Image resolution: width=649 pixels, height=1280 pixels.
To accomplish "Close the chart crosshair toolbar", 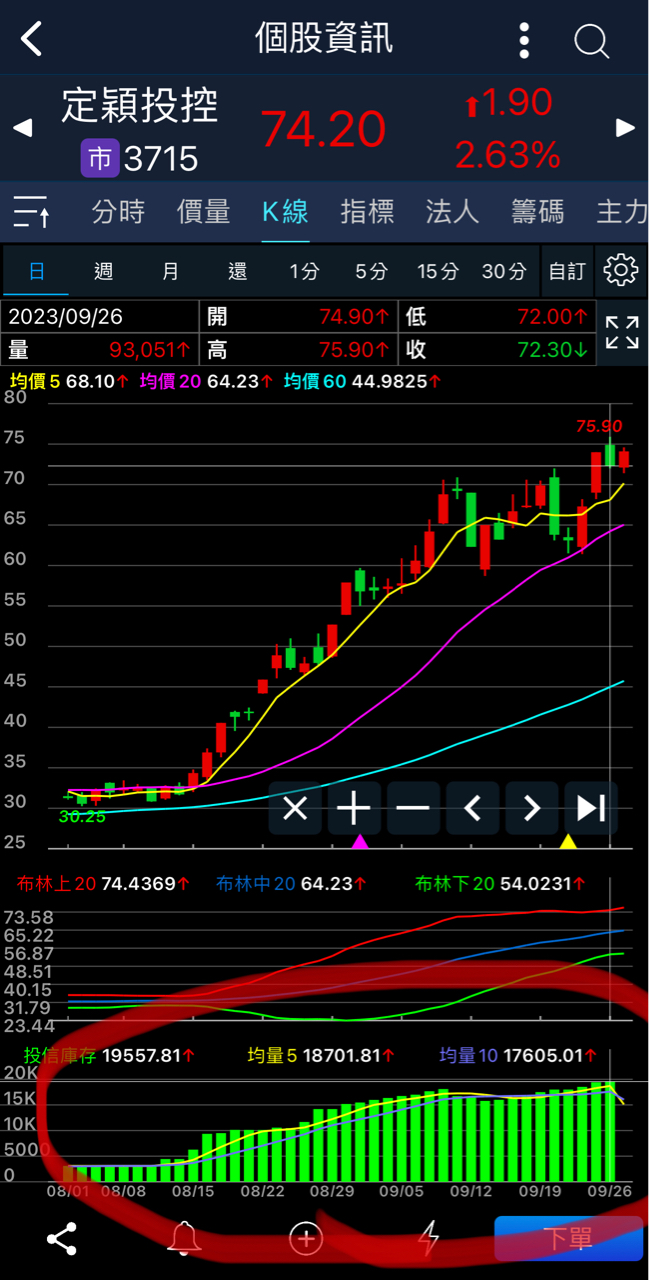I will pyautogui.click(x=295, y=808).
